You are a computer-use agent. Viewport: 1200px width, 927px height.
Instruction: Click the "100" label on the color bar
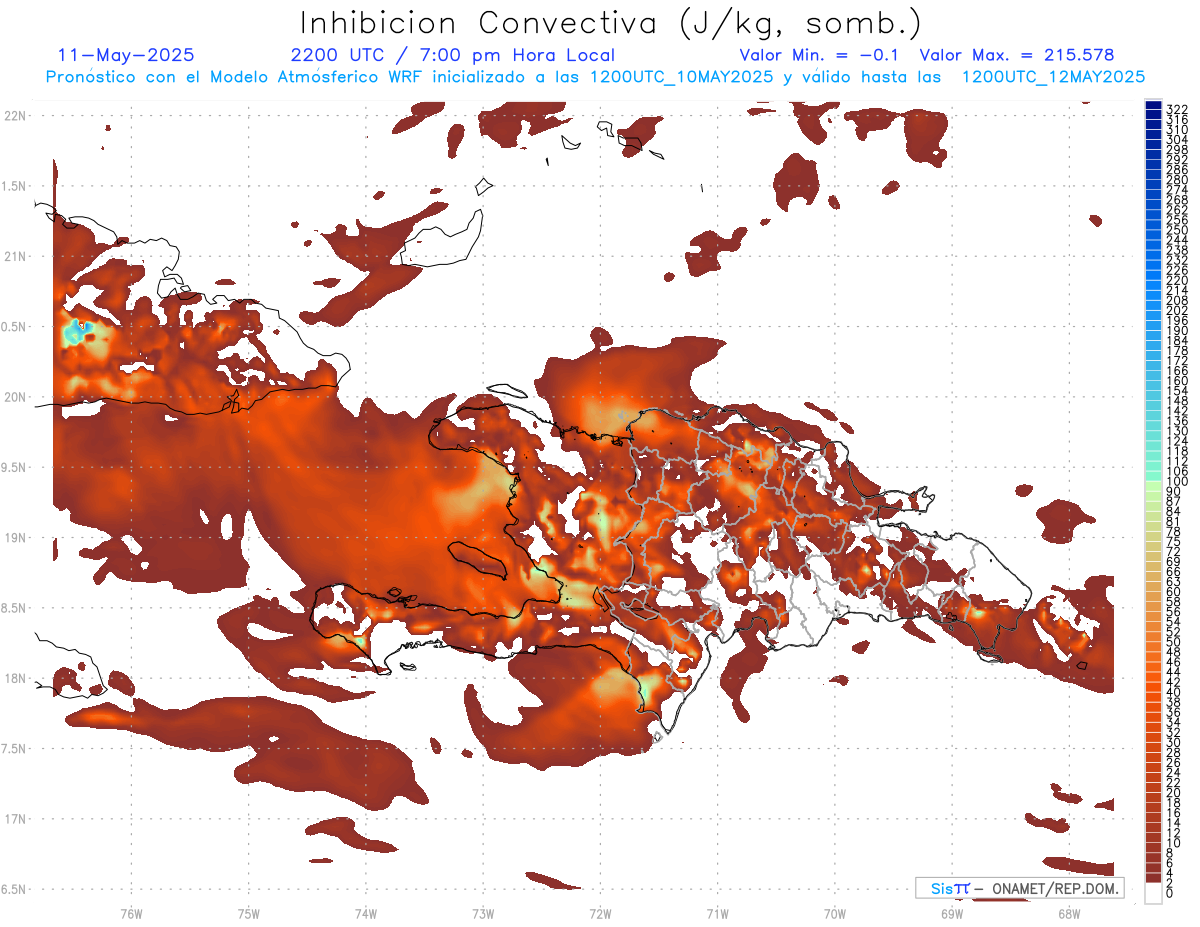(x=1177, y=483)
